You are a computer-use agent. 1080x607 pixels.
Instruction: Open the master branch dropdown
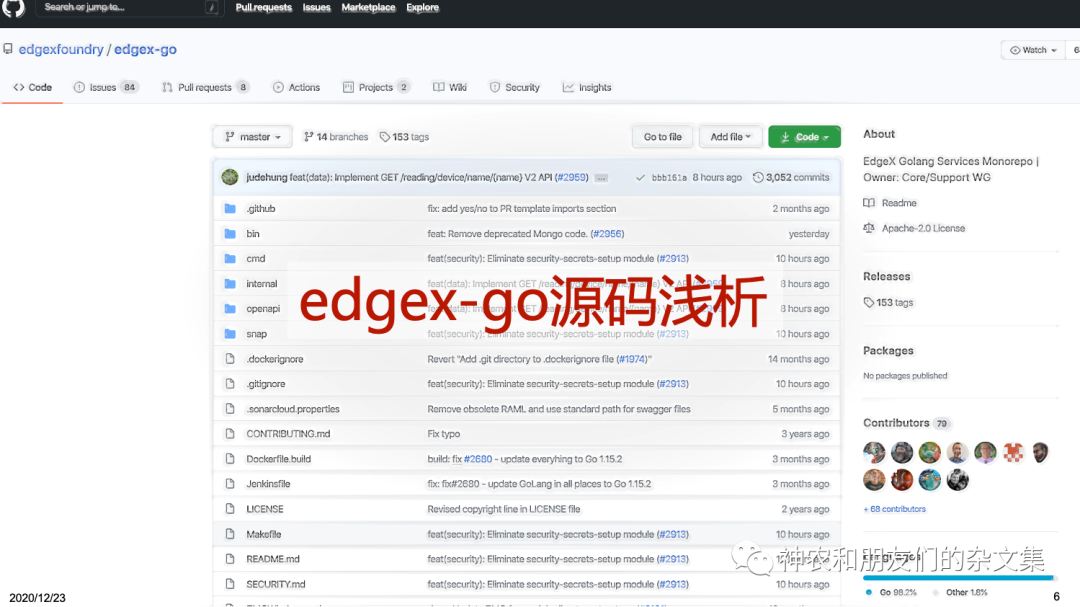(x=253, y=136)
